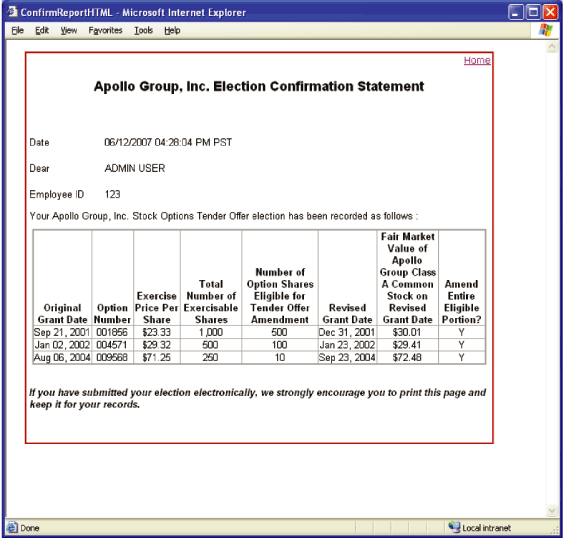Select option number 001856 cell
The height and width of the screenshot is (538, 564).
tap(113, 332)
